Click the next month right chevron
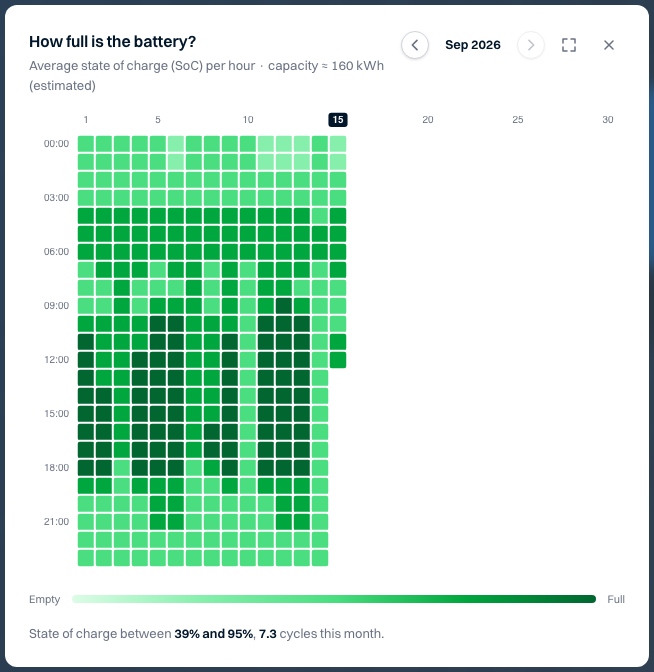The width and height of the screenshot is (654, 672). 531,45
